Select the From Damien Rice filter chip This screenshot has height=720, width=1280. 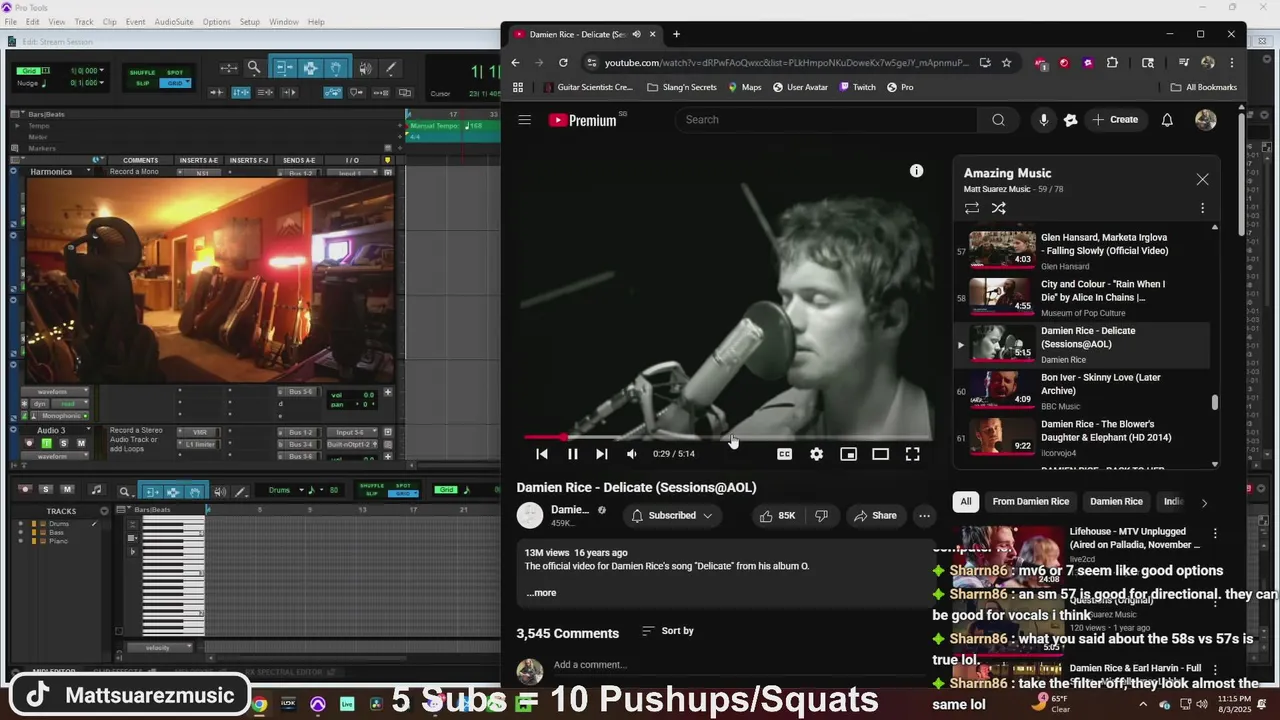[1030, 502]
